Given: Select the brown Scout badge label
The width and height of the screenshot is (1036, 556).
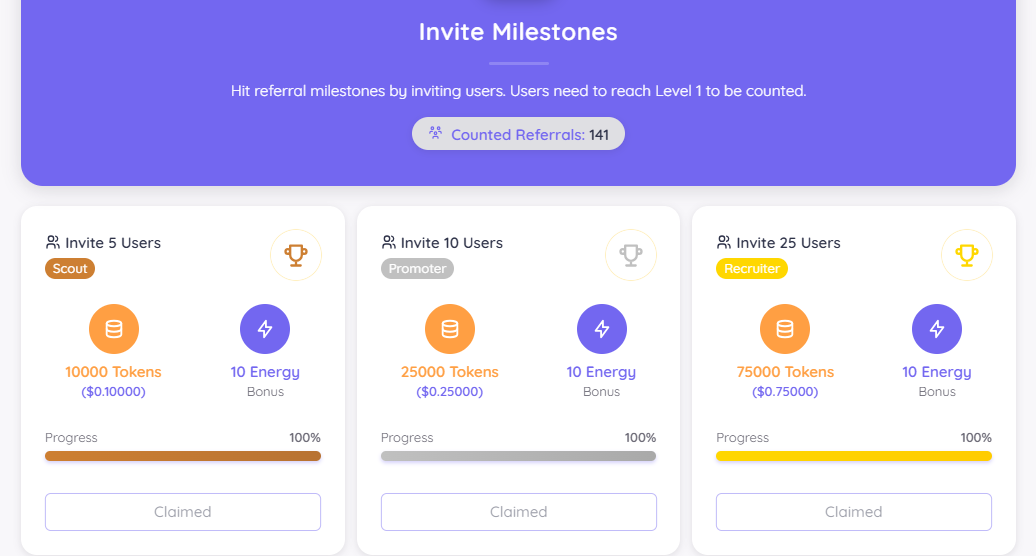Looking at the screenshot, I should pos(70,268).
